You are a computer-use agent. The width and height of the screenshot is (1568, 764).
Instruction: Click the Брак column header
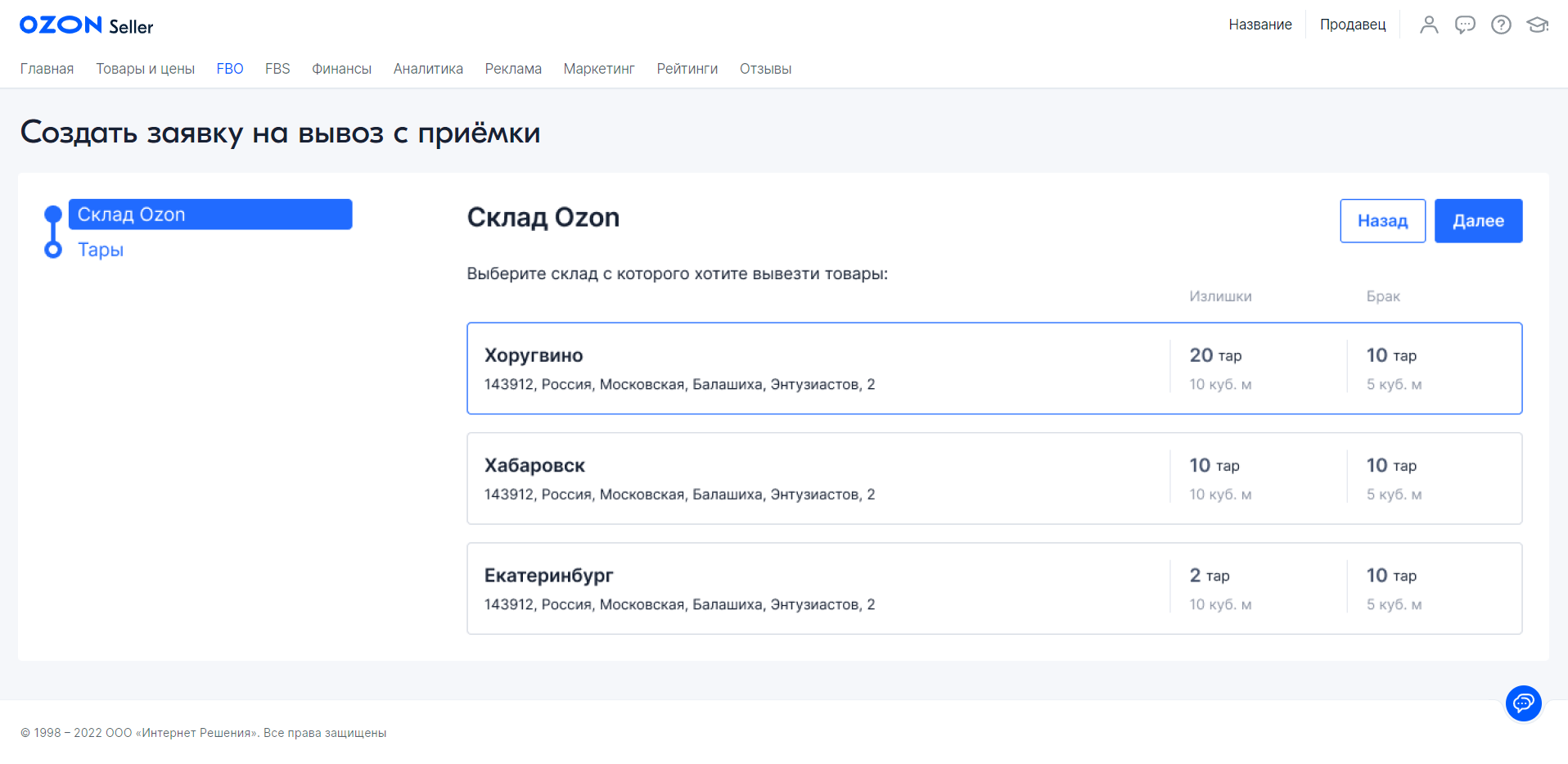[1383, 296]
